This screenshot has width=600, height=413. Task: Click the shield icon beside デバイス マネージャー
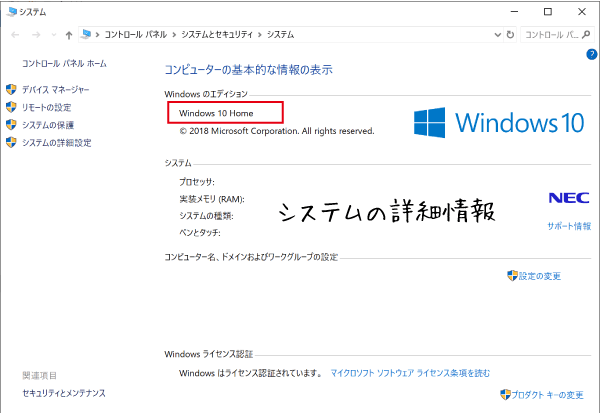(11, 90)
